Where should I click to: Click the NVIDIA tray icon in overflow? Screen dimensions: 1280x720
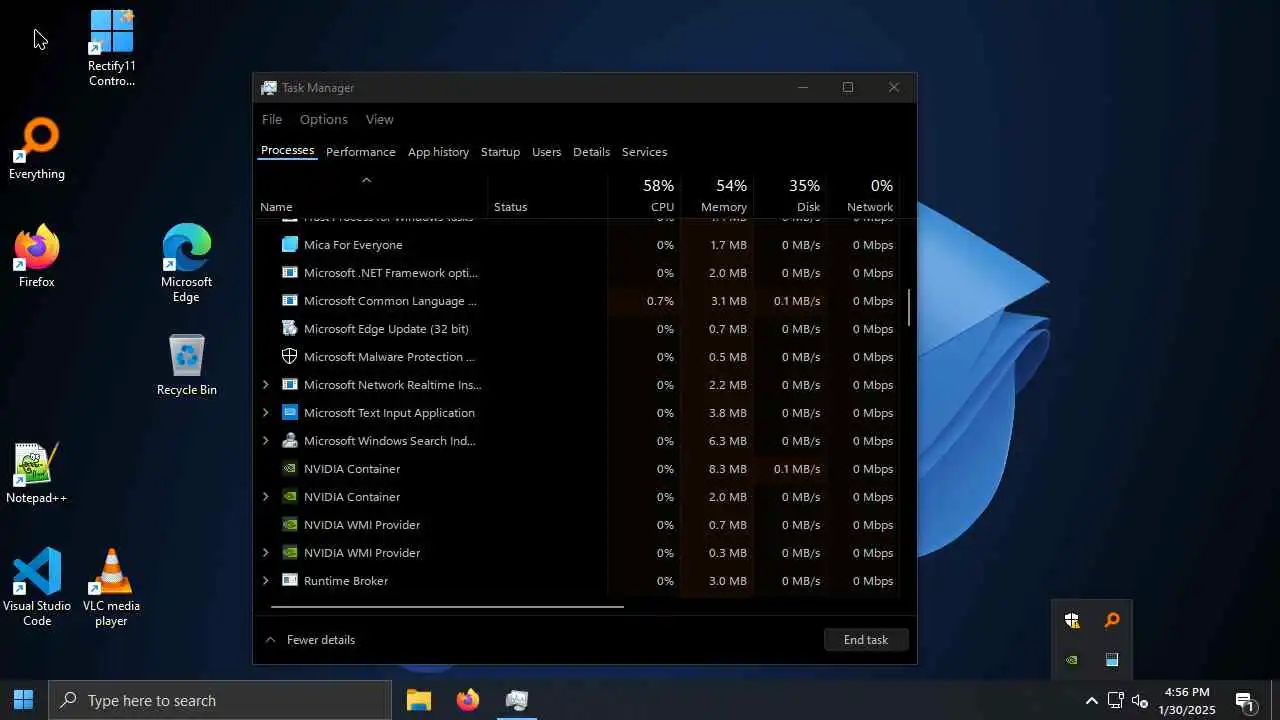(1072, 660)
